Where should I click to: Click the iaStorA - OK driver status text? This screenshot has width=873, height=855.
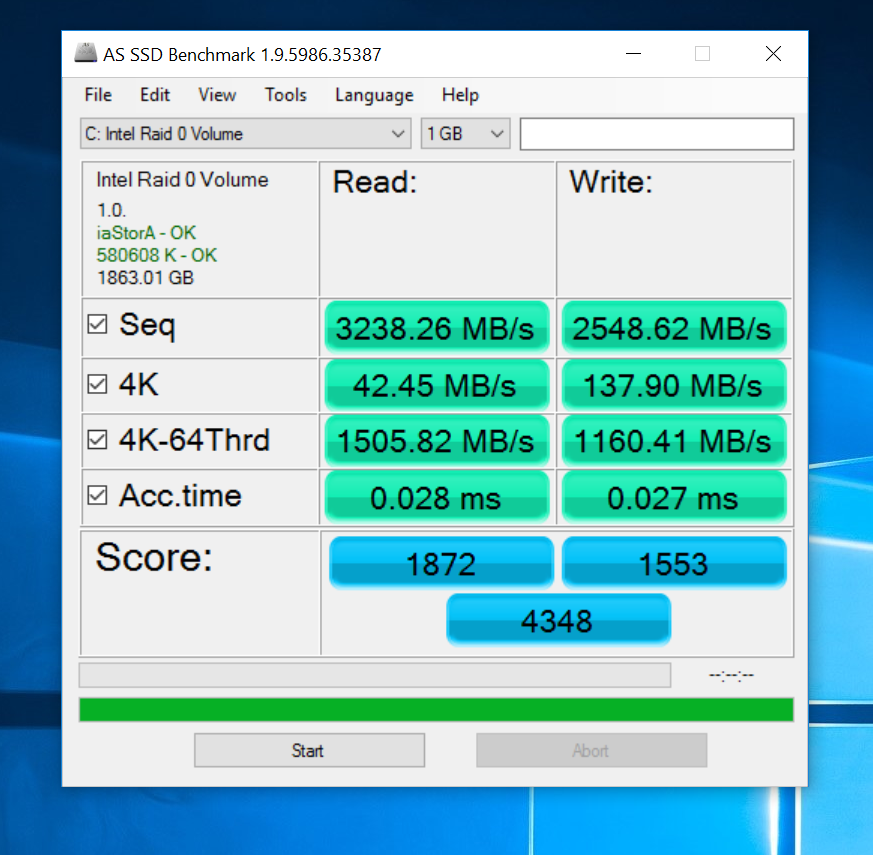[x=146, y=233]
